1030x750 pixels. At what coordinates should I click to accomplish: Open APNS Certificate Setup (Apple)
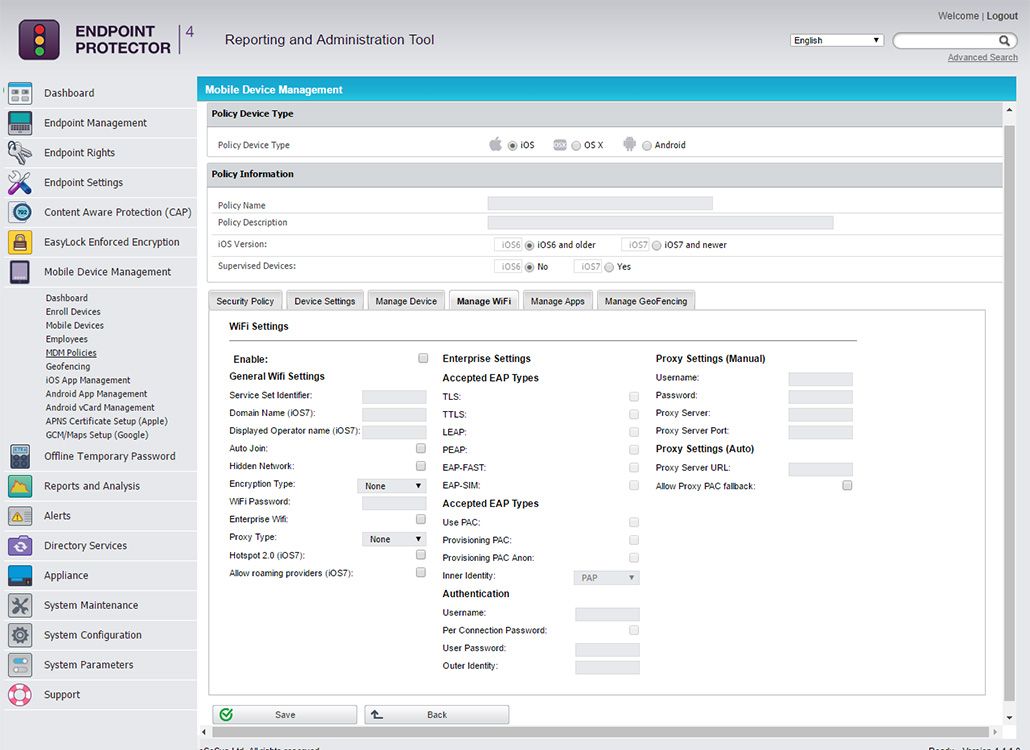point(106,421)
